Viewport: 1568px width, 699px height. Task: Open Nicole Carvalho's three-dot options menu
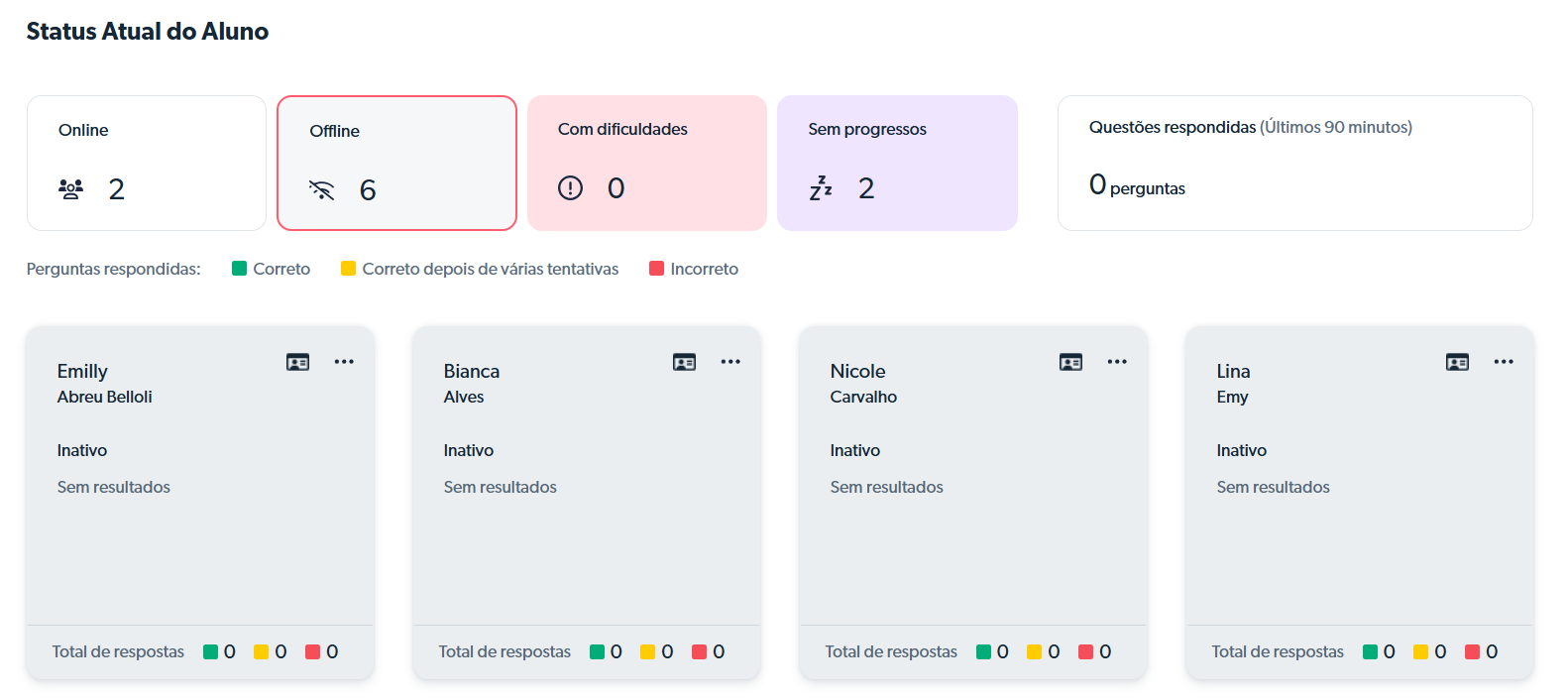[1117, 362]
